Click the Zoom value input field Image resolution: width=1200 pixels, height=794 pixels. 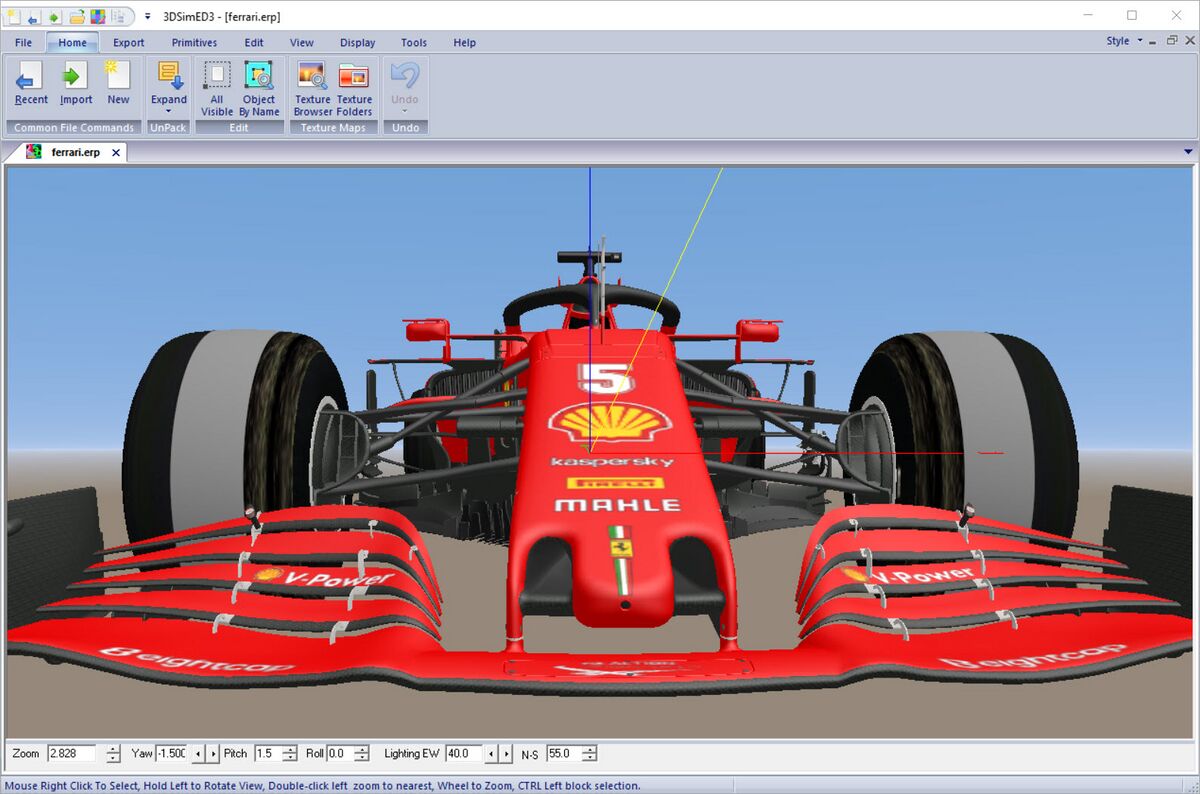click(x=70, y=753)
